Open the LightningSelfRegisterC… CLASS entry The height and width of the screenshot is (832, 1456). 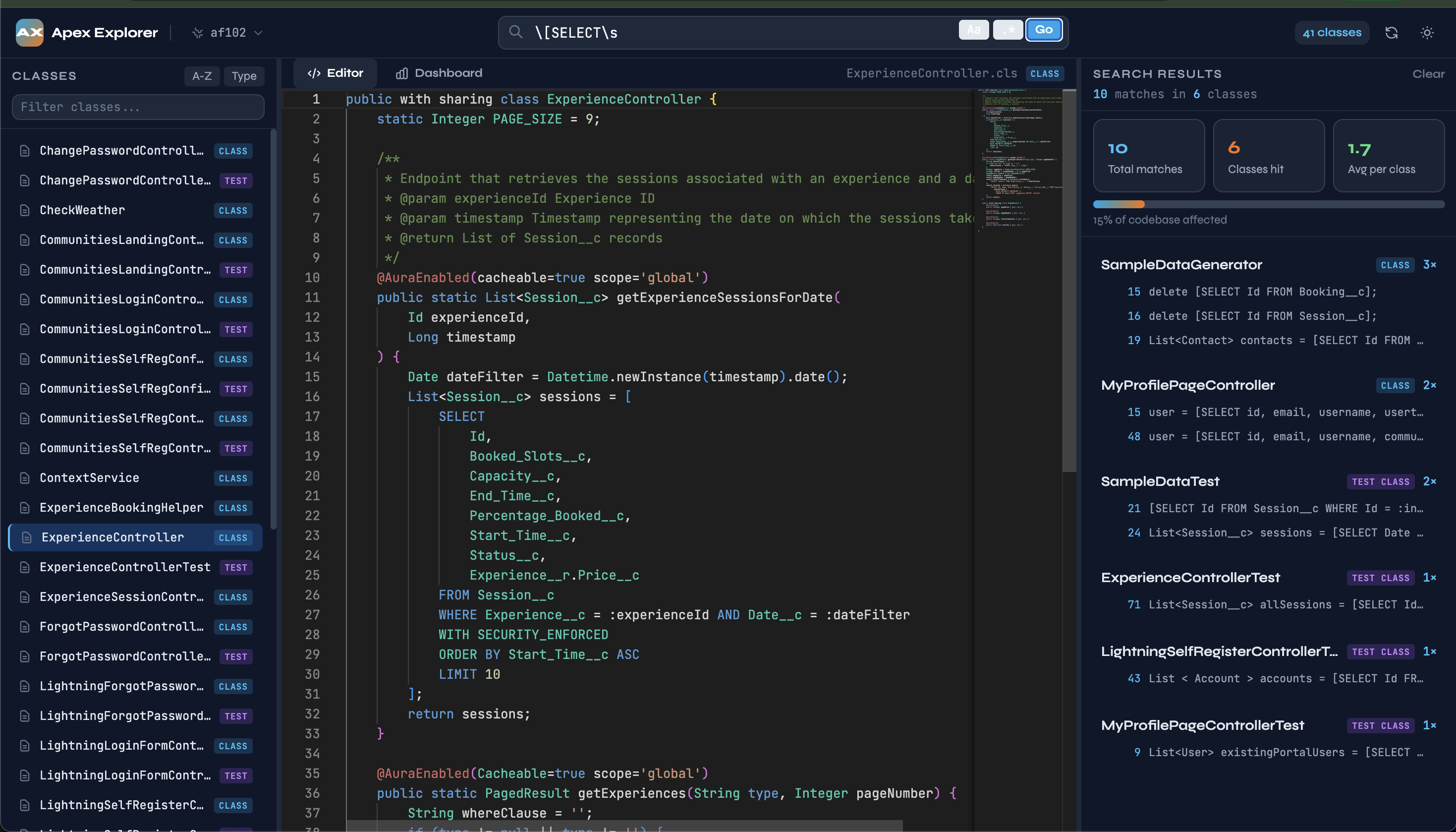(136, 805)
